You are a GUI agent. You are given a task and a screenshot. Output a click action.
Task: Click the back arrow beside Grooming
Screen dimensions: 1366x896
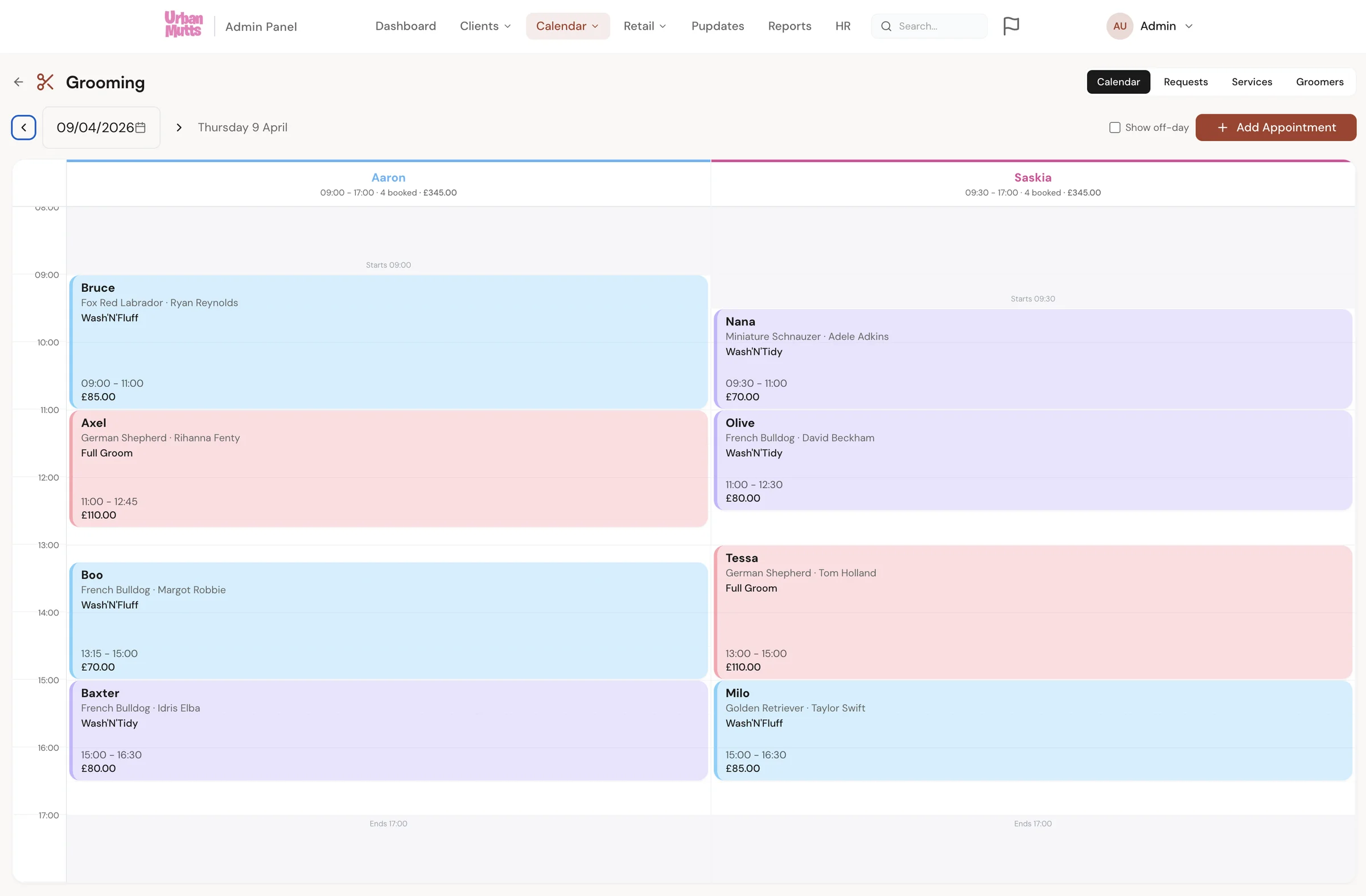(x=18, y=82)
